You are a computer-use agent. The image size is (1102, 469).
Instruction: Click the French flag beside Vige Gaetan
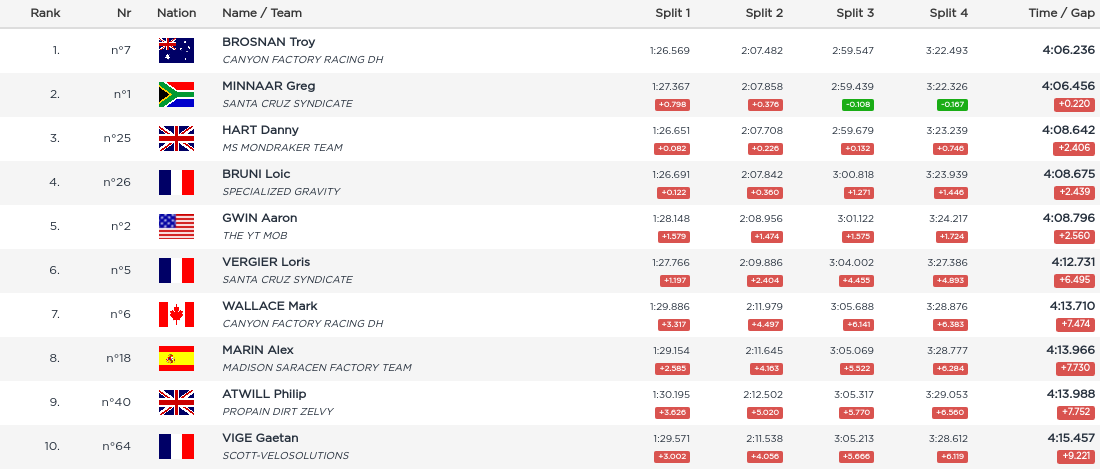pyautogui.click(x=176, y=446)
